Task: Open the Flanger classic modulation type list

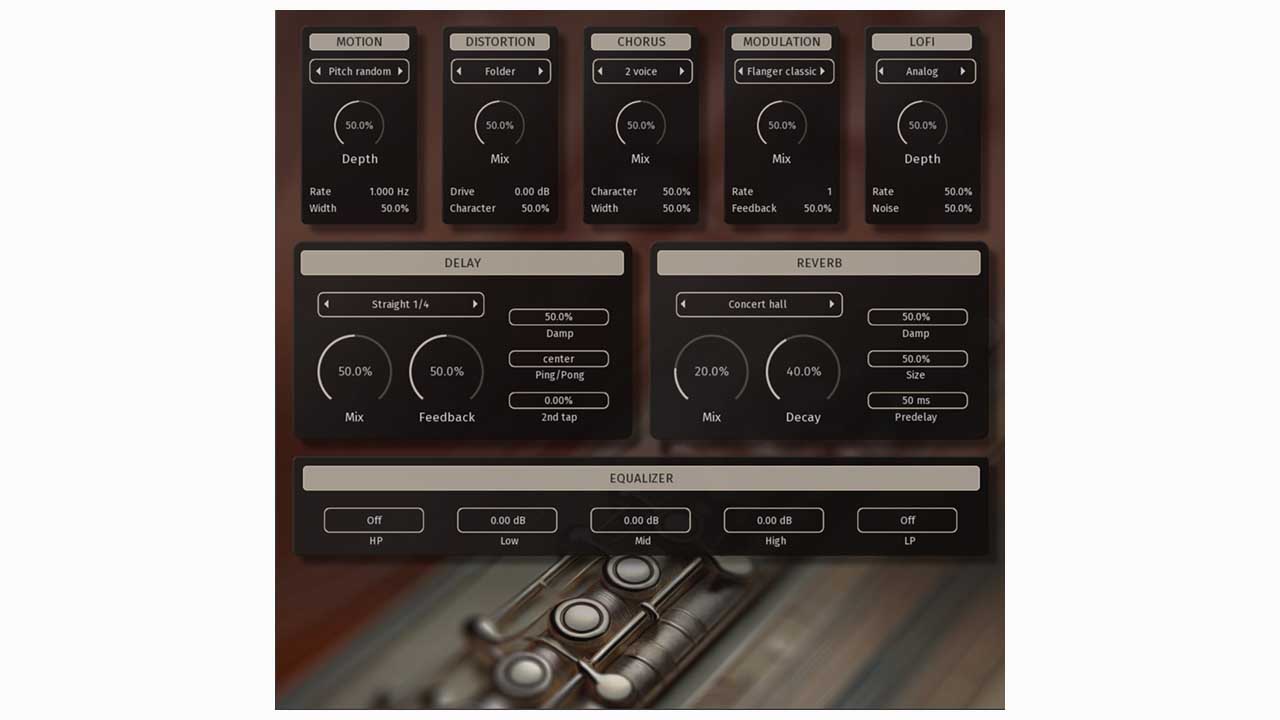Action: [782, 72]
